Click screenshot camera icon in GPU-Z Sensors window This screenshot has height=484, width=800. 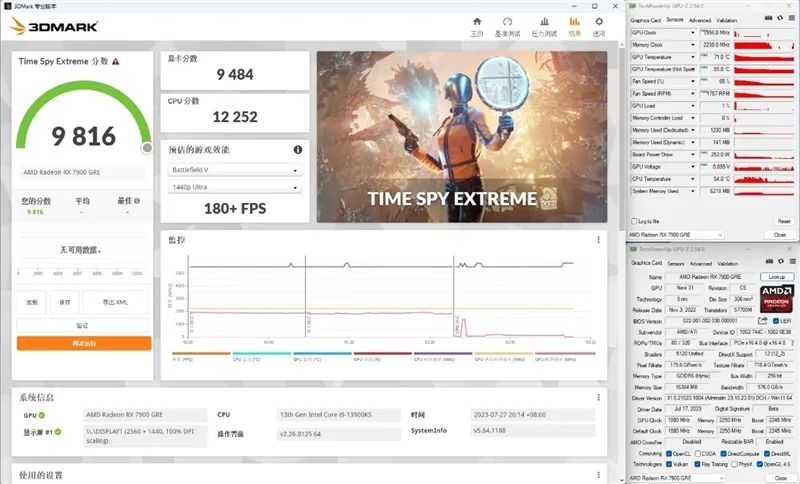(768, 18)
